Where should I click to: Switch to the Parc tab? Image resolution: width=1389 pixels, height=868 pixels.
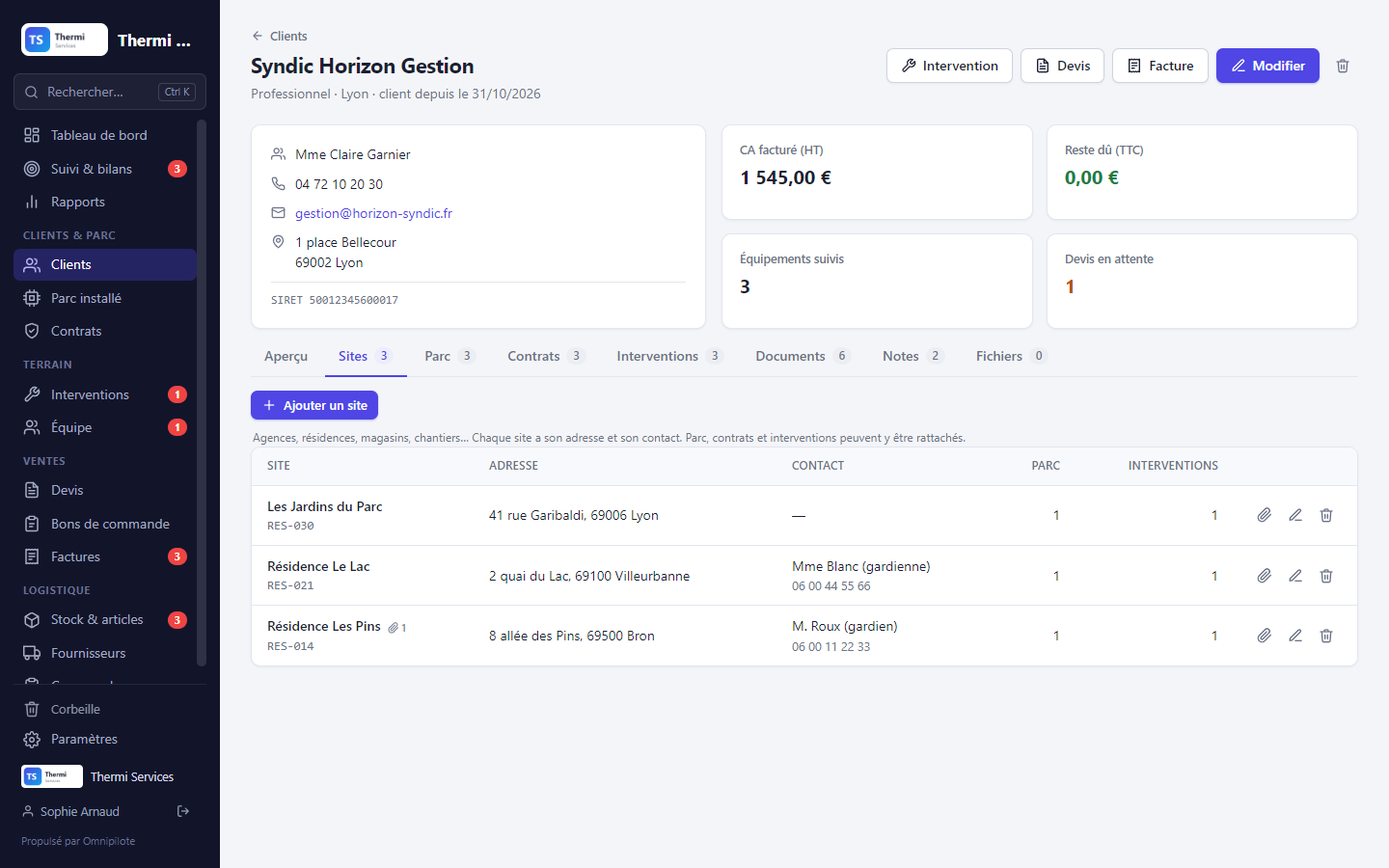point(449,356)
